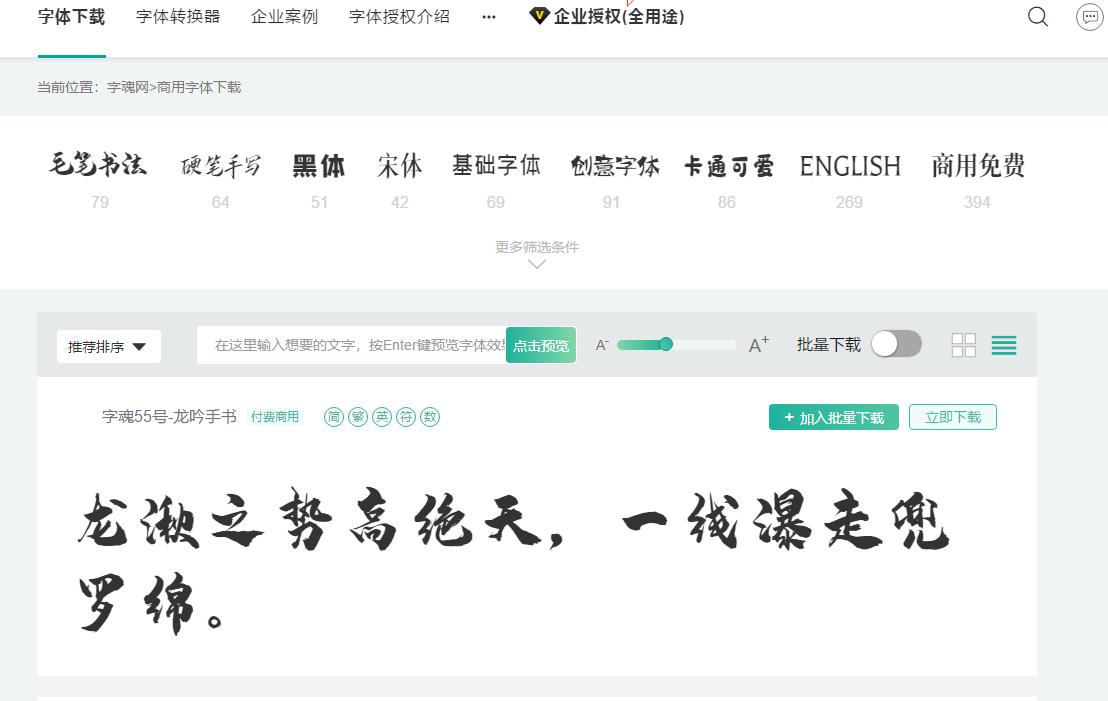Click the font preview text input field

click(x=350, y=345)
